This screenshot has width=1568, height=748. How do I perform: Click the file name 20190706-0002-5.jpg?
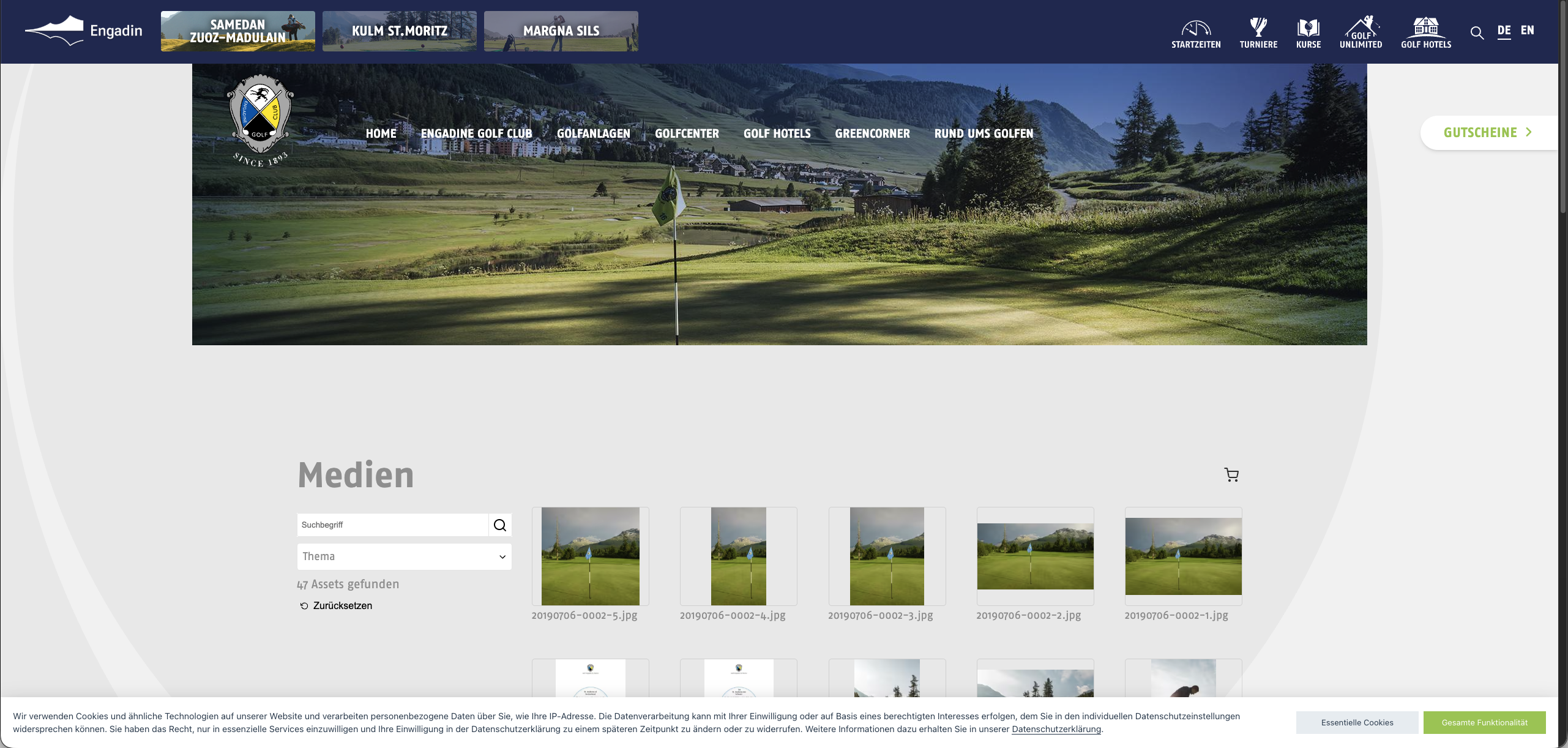584,616
